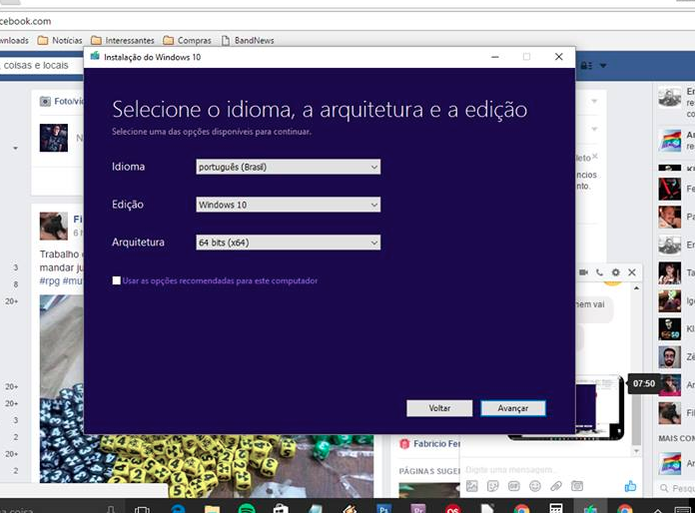Click the Task View taskbar icon
The width and height of the screenshot is (695, 513).
(x=142, y=509)
